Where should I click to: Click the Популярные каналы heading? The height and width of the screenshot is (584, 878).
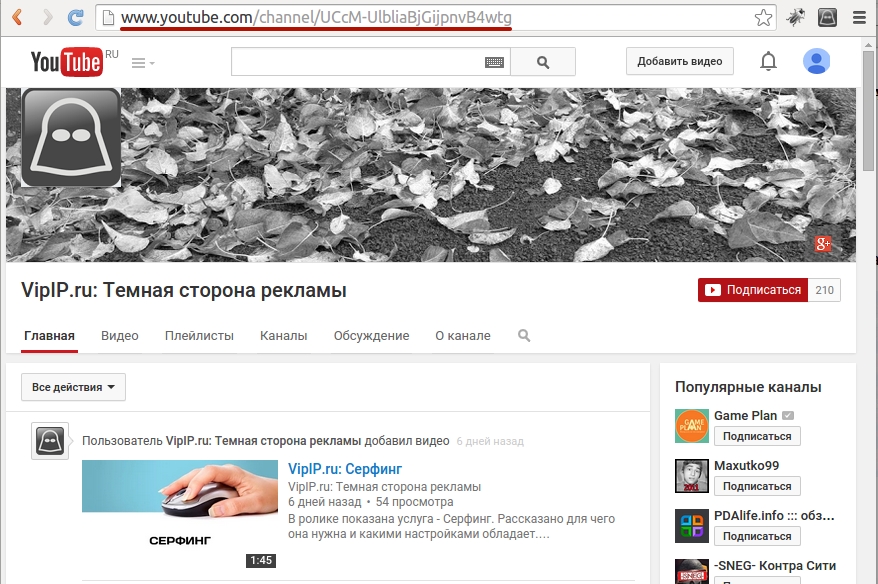(x=748, y=387)
